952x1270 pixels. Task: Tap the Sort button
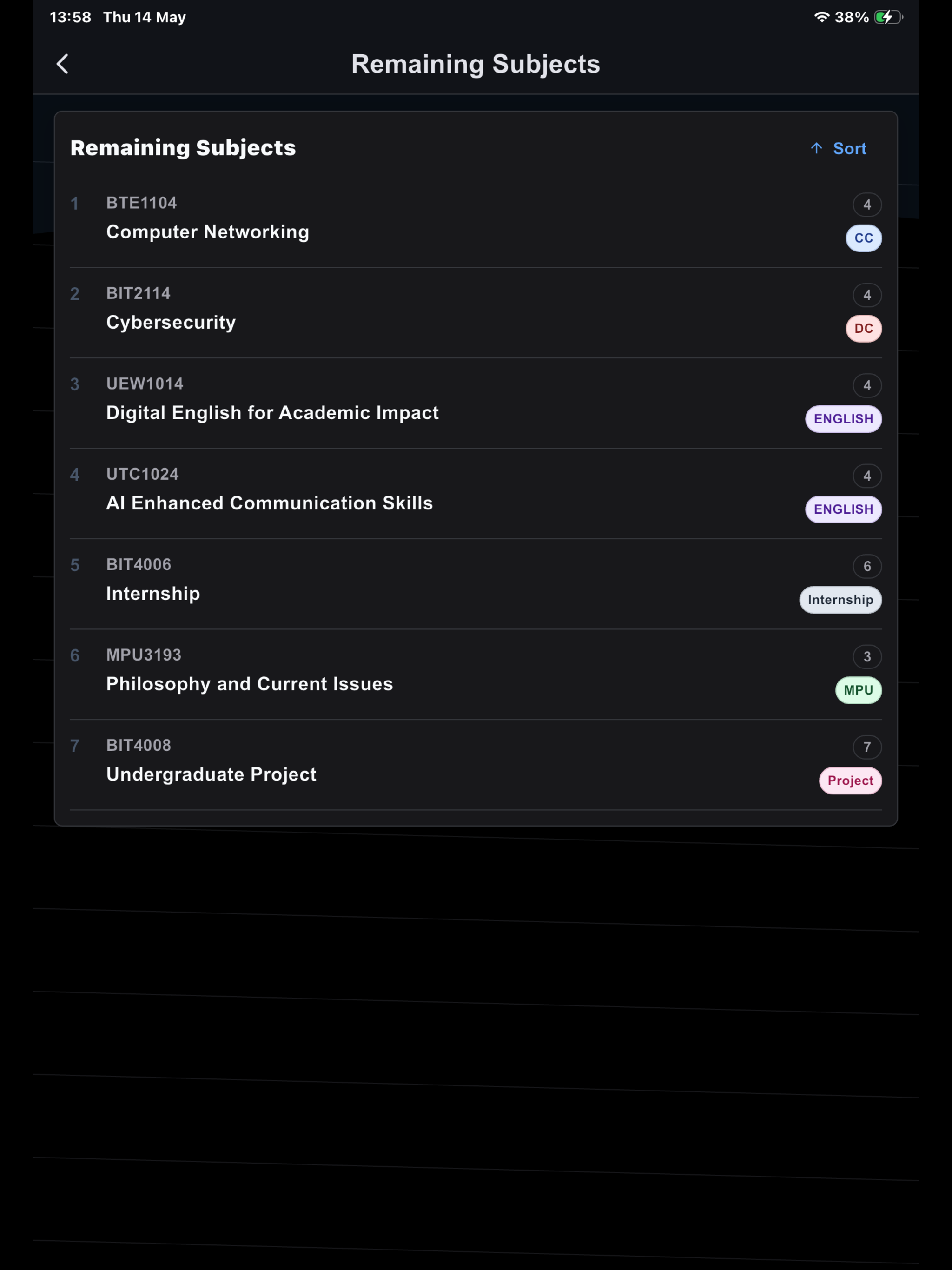pos(838,148)
